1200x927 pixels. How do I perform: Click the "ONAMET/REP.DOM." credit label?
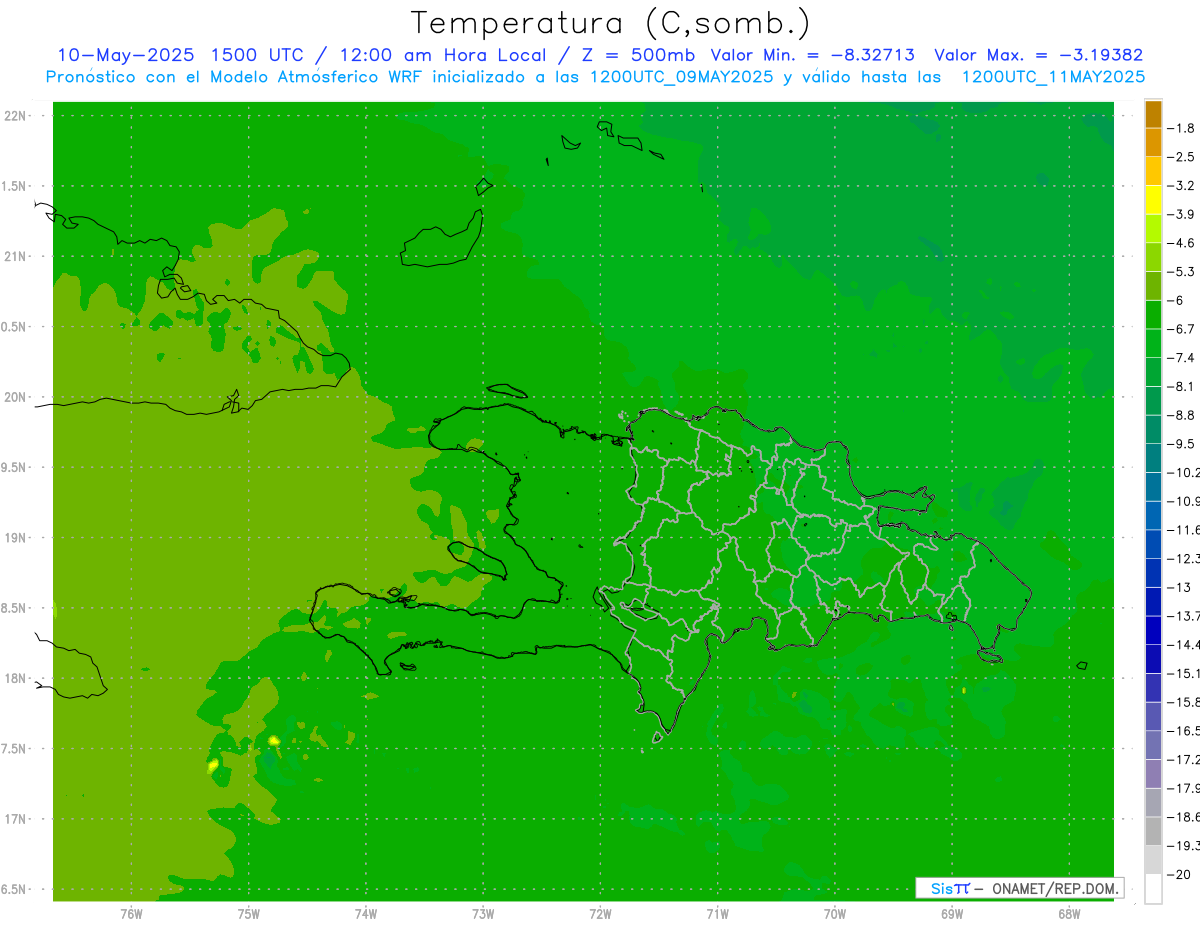[x=1054, y=888]
